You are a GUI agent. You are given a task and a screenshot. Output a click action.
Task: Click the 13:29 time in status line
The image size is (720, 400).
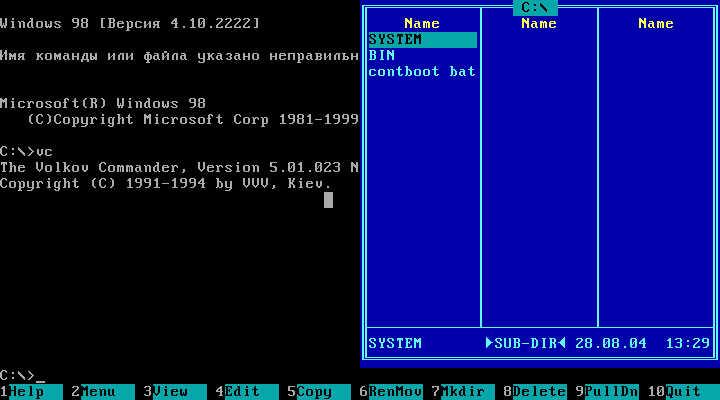687,344
